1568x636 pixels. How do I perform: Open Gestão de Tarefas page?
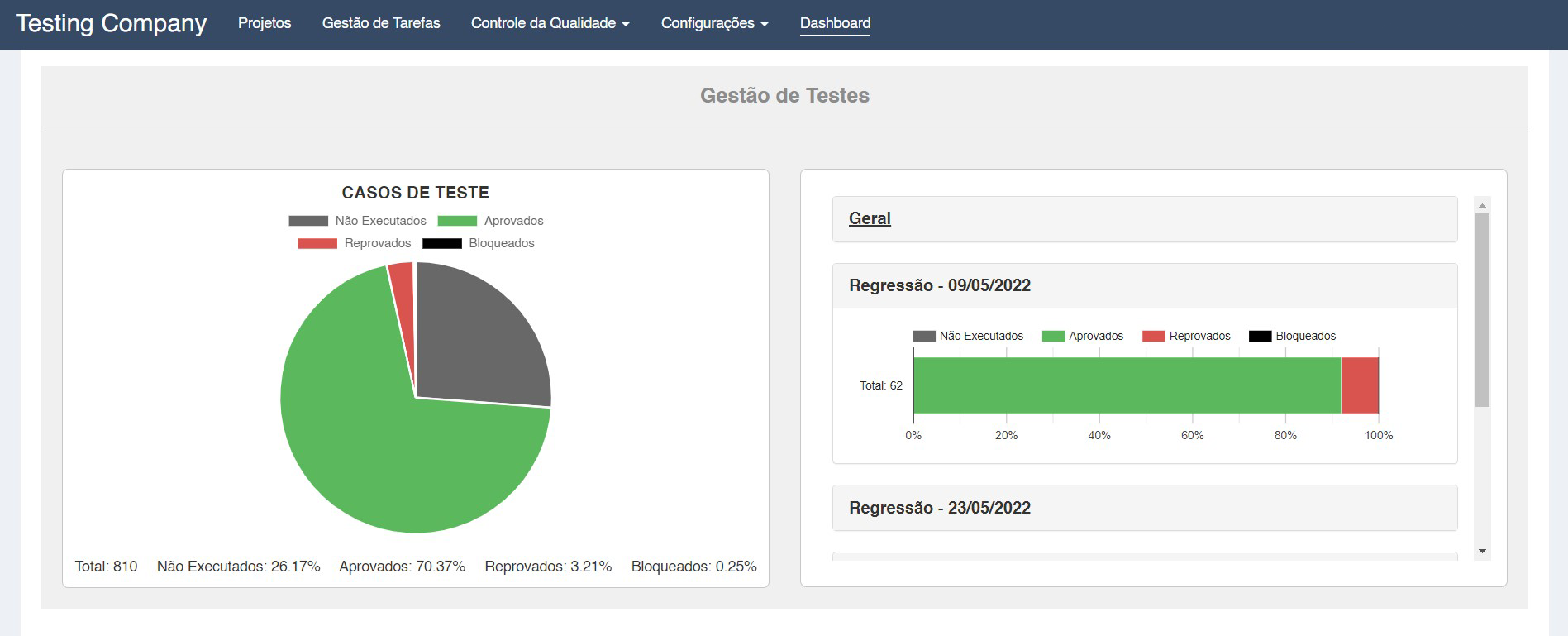point(381,23)
